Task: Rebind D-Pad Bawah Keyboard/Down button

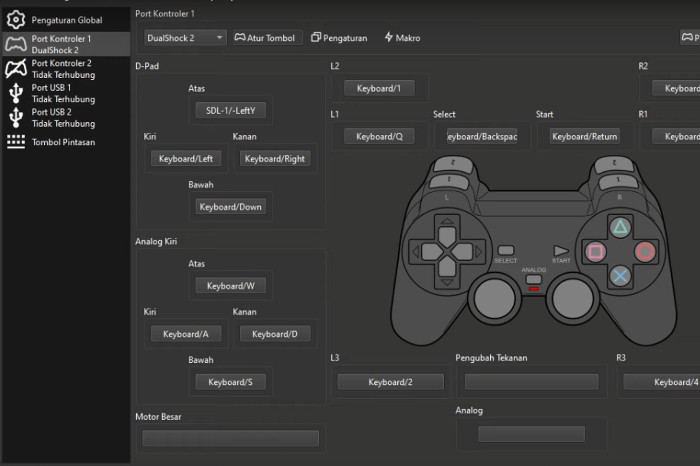Action: point(230,207)
